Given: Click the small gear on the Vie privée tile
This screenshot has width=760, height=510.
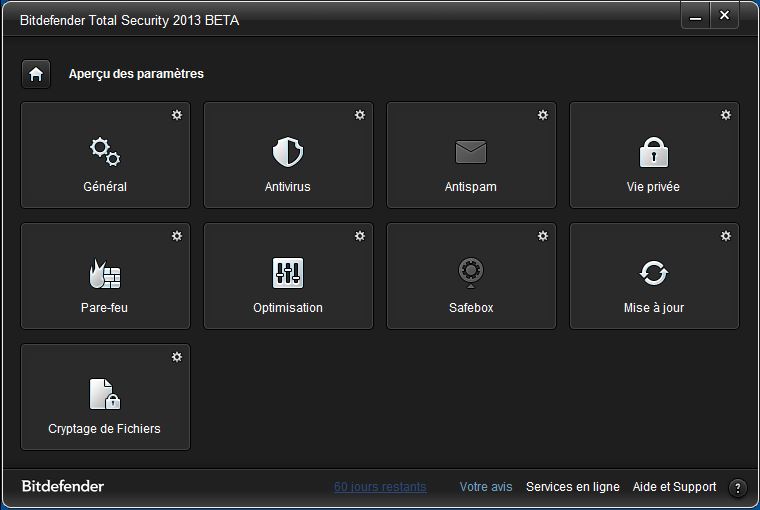Looking at the screenshot, I should [726, 115].
